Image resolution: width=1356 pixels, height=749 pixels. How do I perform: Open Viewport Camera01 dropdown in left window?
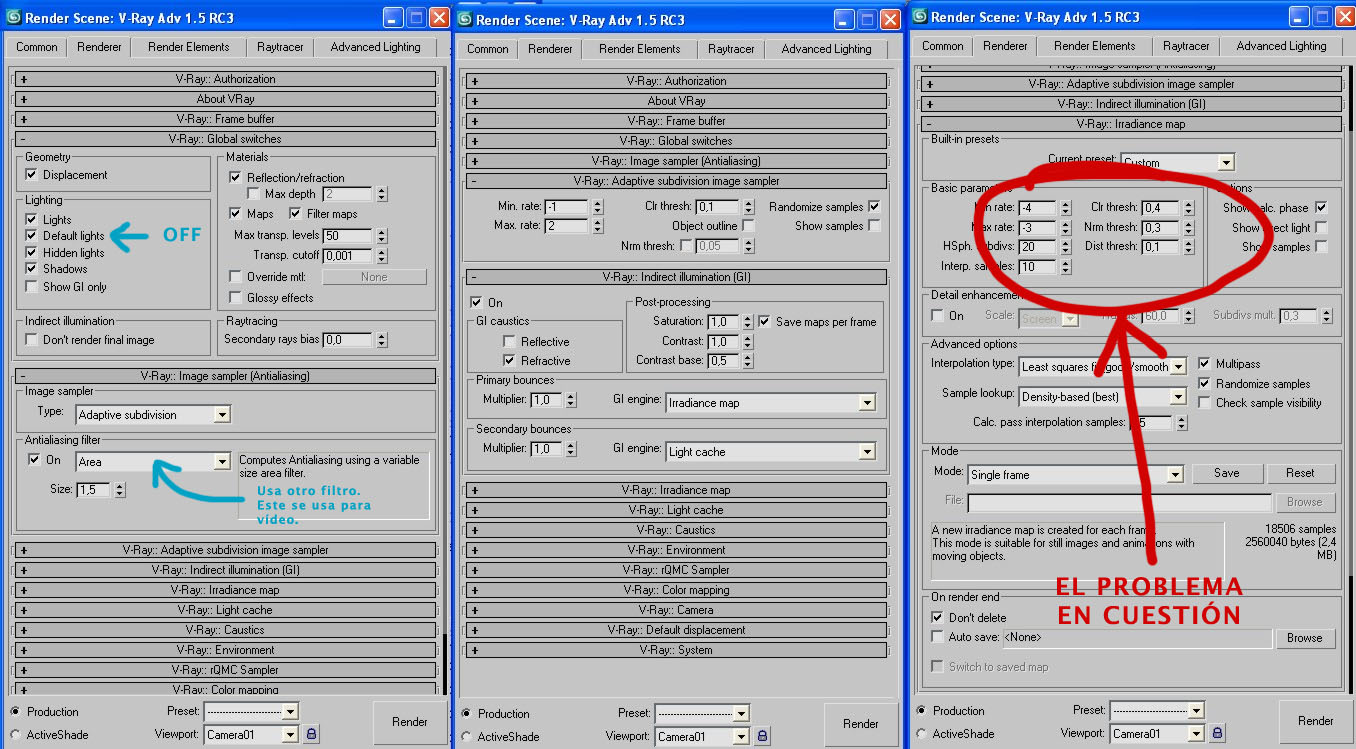251,735
